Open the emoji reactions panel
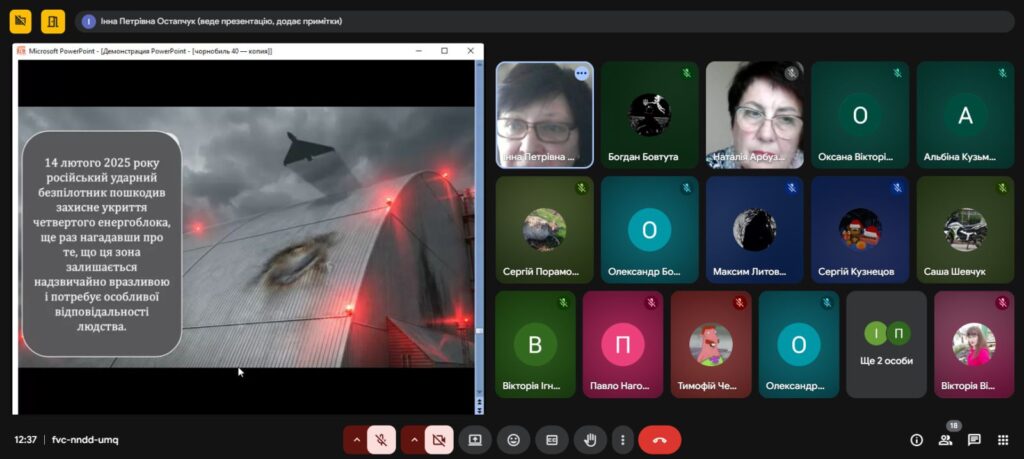1024x459 pixels. click(x=513, y=439)
